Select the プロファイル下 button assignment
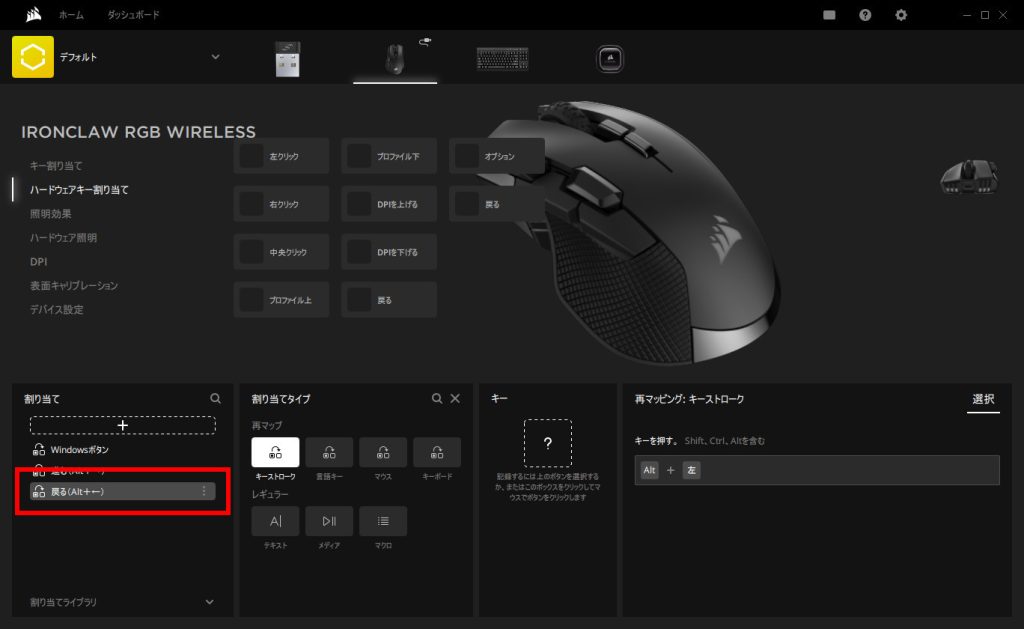 click(389, 156)
